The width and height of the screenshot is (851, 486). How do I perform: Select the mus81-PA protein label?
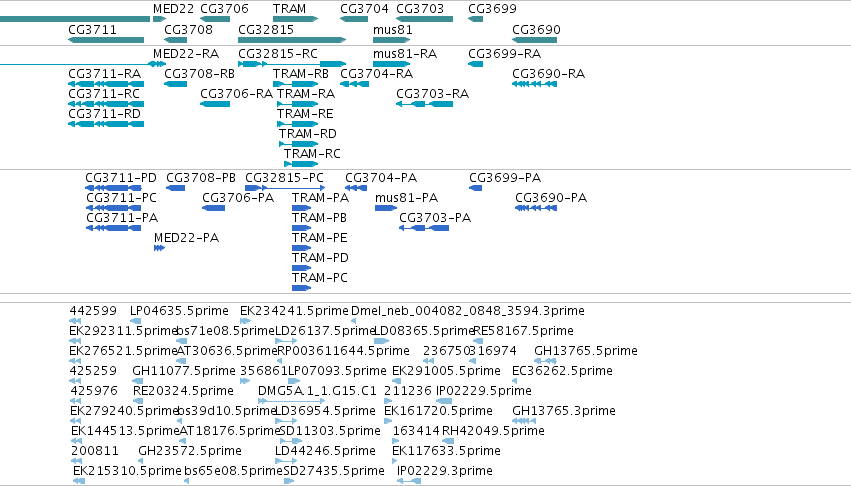click(407, 198)
